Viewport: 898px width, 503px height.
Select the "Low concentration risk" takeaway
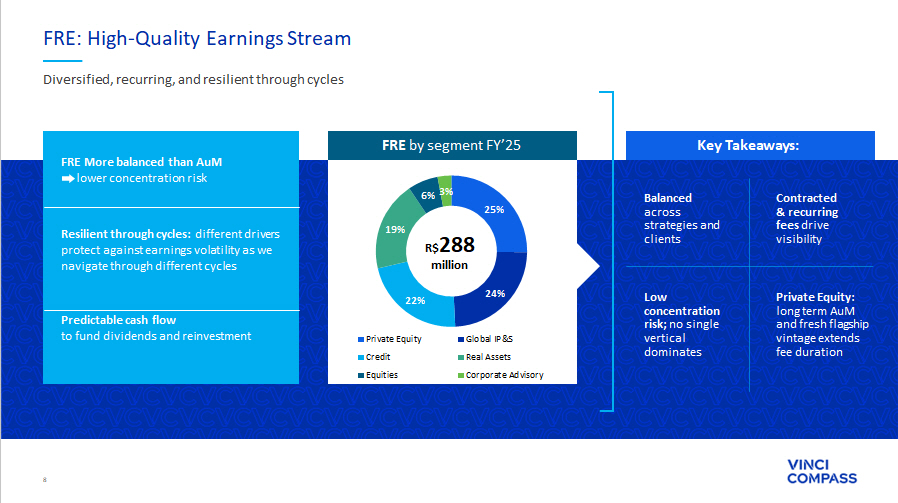681,324
